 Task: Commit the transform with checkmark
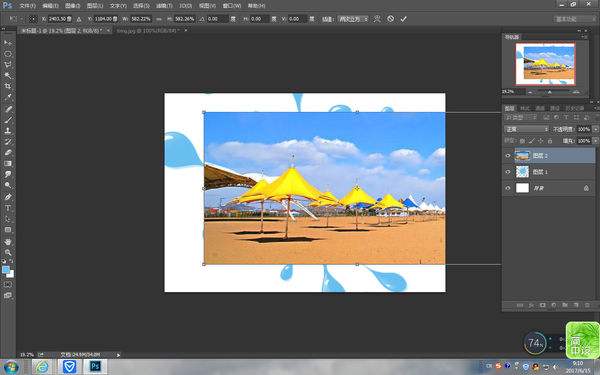[403, 19]
